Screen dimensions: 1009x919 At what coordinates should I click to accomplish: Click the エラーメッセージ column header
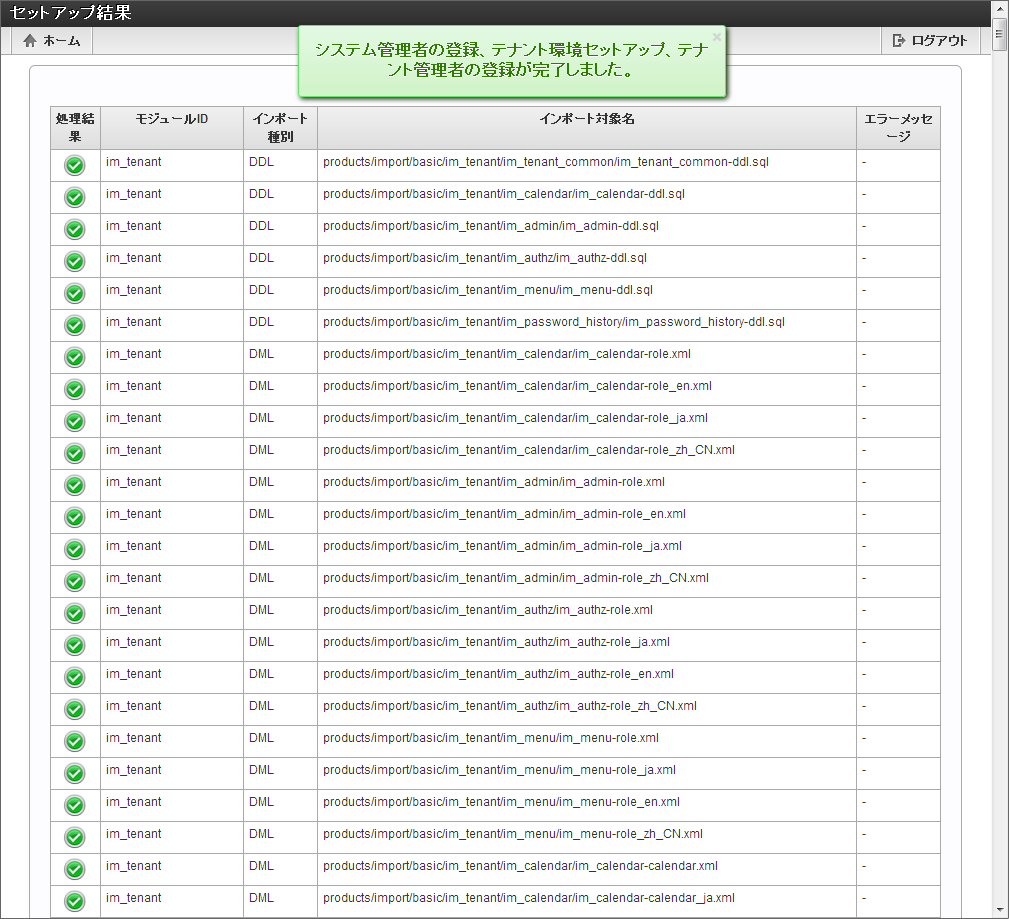898,127
